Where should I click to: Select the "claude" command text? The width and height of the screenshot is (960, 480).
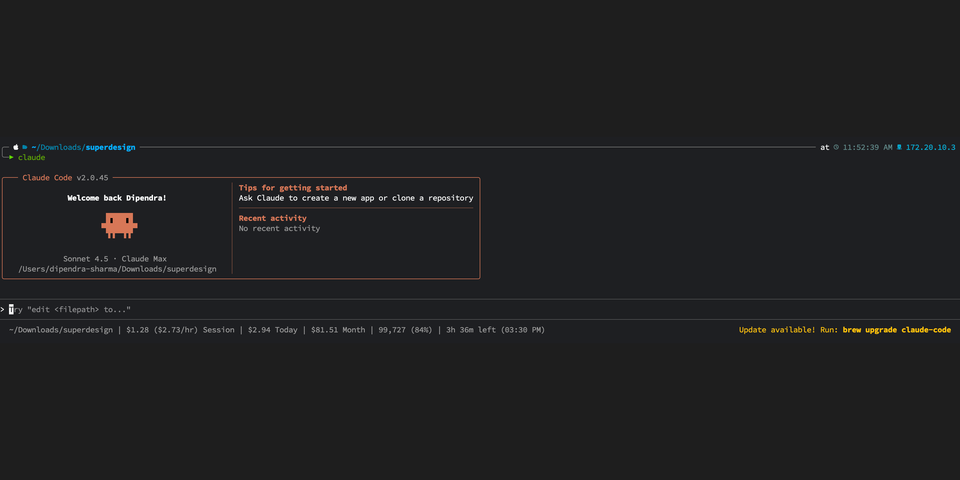pyautogui.click(x=31, y=157)
